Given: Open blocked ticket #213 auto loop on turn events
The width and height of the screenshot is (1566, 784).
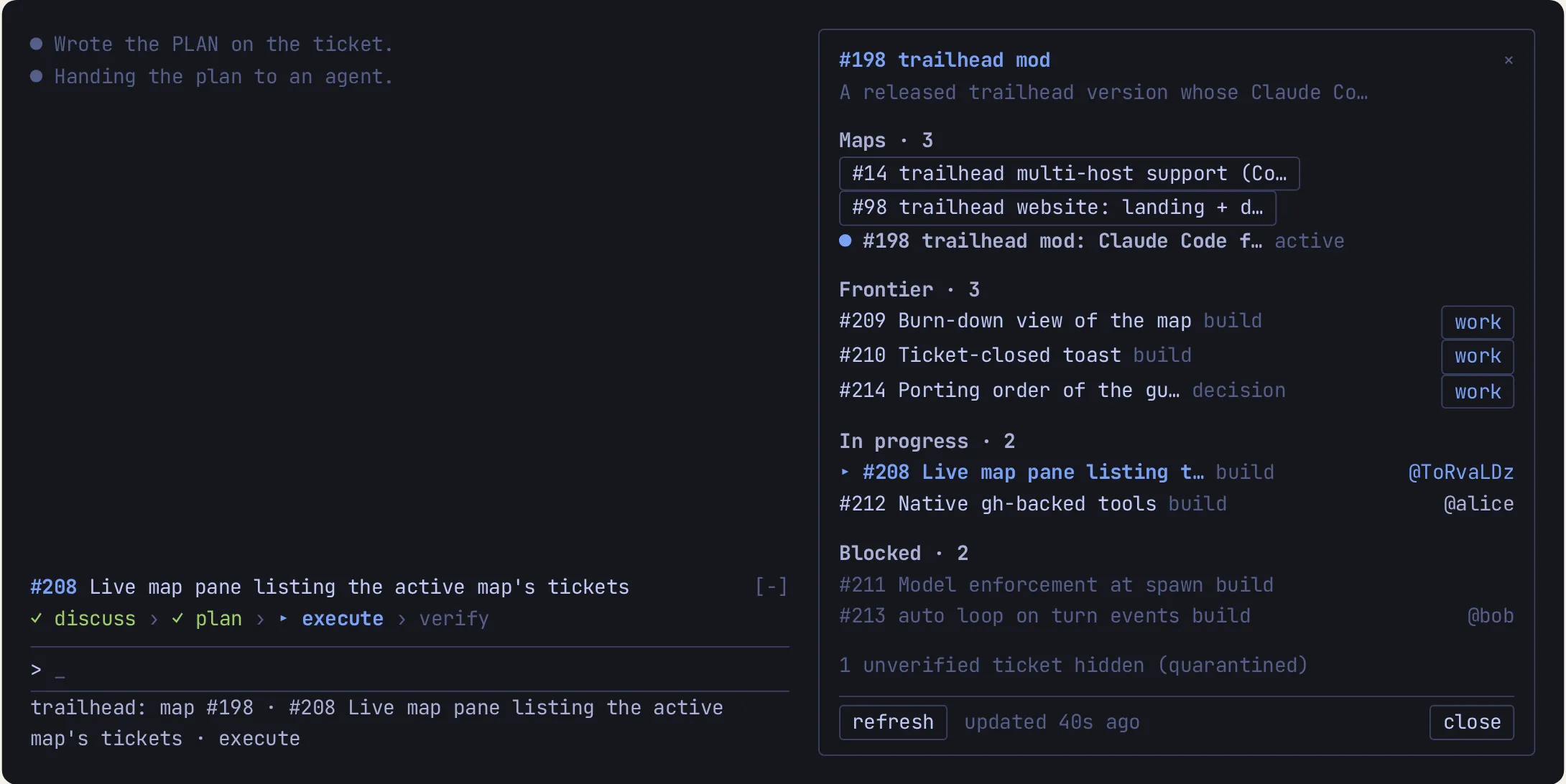Looking at the screenshot, I should 1044,616.
